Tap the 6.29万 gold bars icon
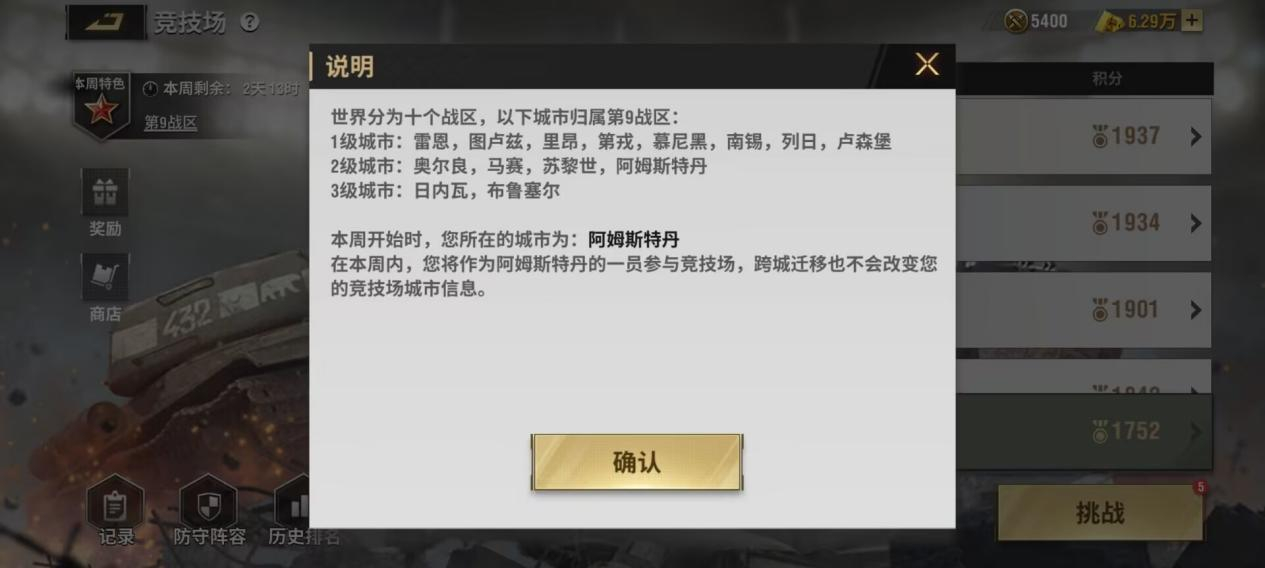1265x568 pixels. (1110, 21)
